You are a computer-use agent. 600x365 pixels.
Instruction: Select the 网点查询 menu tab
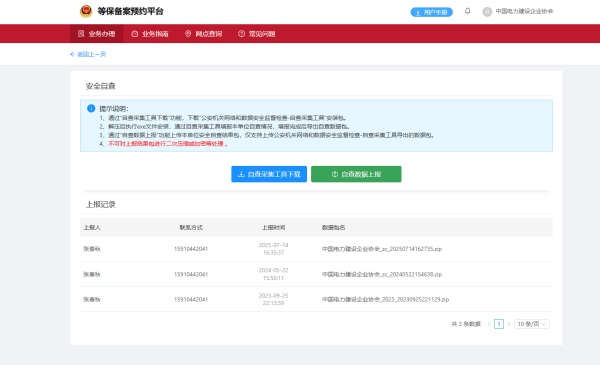[x=203, y=34]
